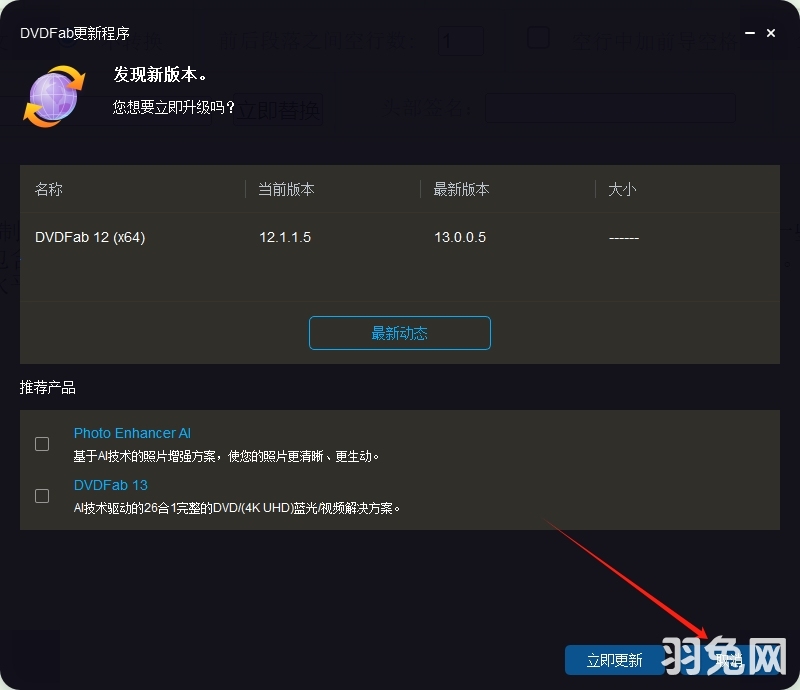Click the 大小 column header
The width and height of the screenshot is (800, 690).
pyautogui.click(x=622, y=189)
